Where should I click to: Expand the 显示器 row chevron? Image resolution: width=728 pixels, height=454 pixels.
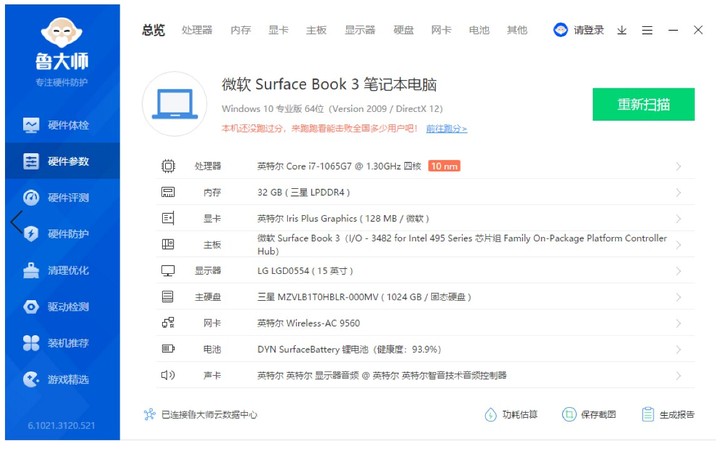tap(679, 271)
